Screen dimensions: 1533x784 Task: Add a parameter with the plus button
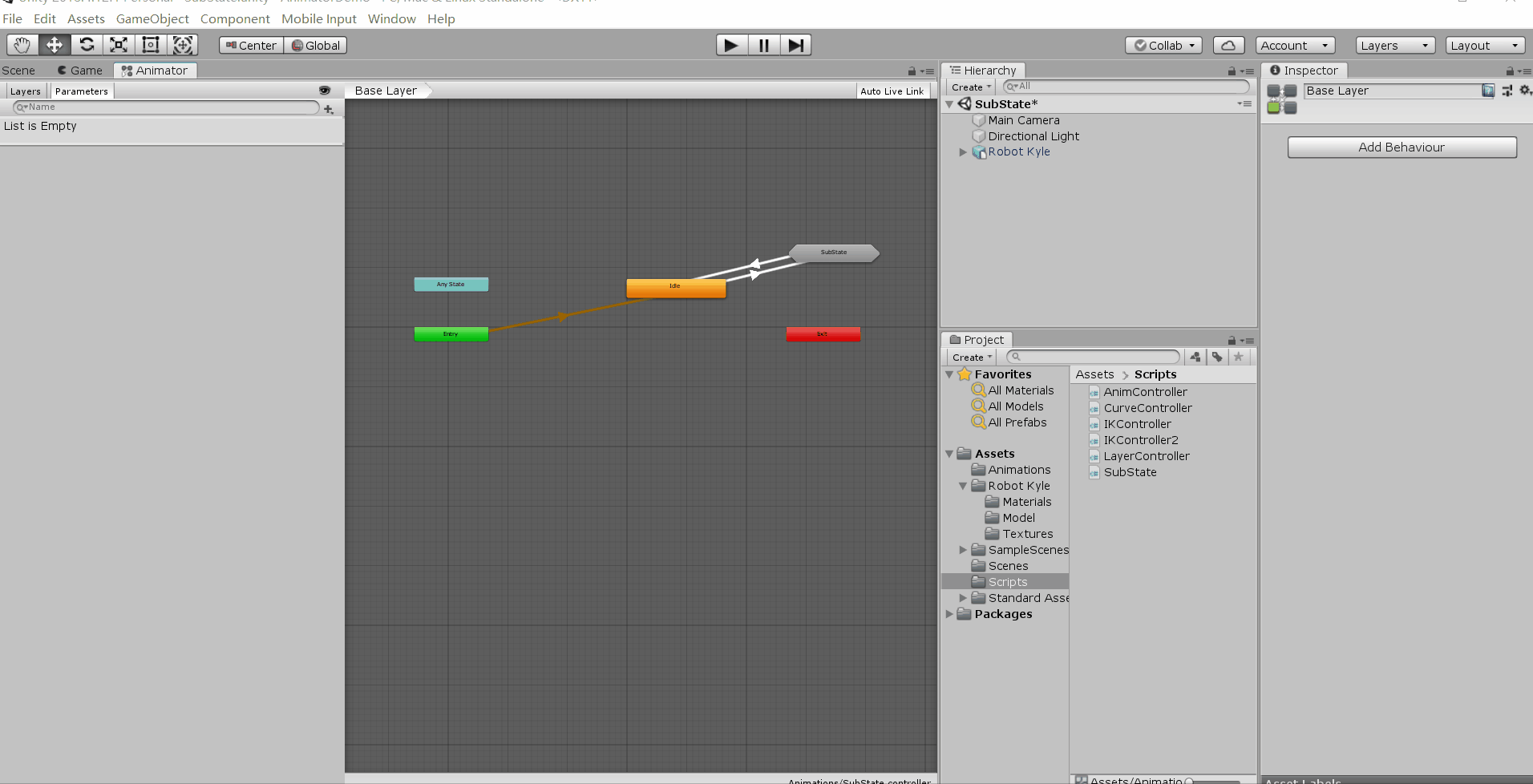click(329, 108)
